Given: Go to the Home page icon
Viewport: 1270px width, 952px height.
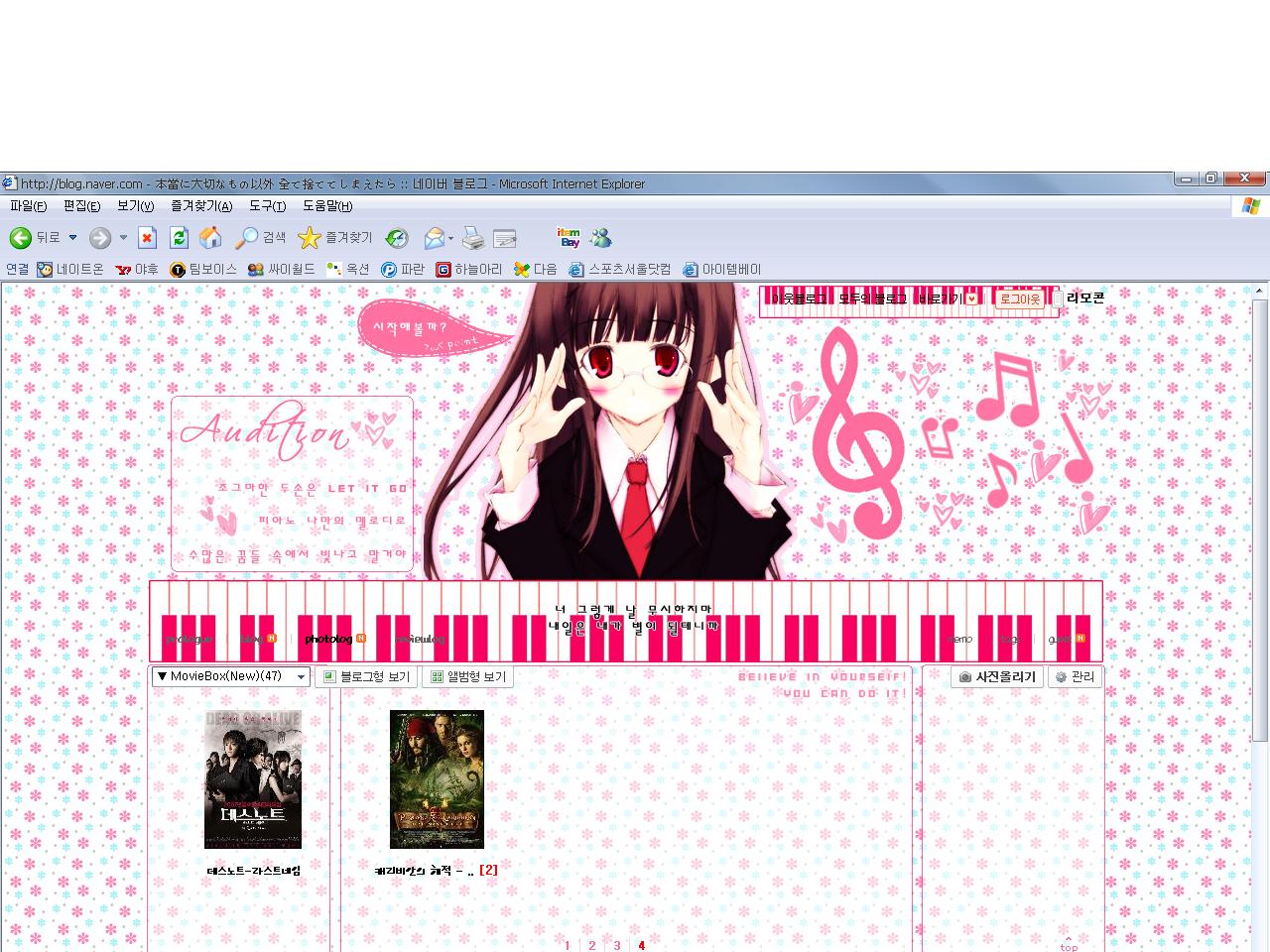Looking at the screenshot, I should tap(210, 238).
